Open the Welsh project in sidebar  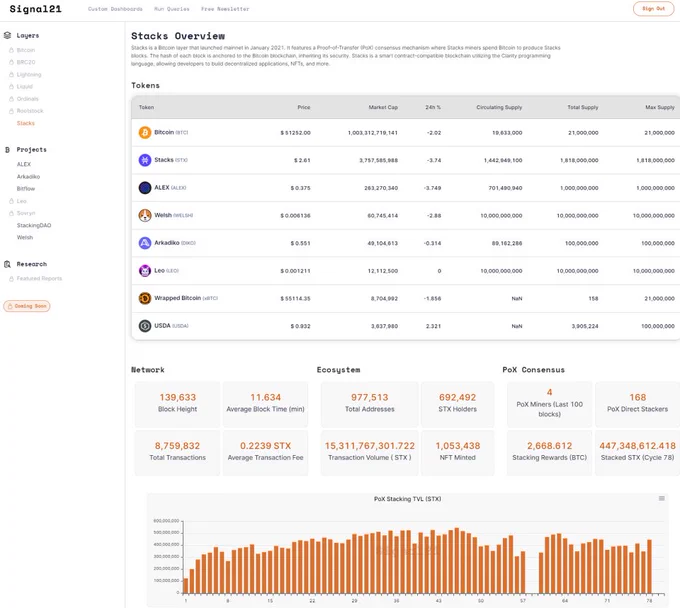point(25,238)
